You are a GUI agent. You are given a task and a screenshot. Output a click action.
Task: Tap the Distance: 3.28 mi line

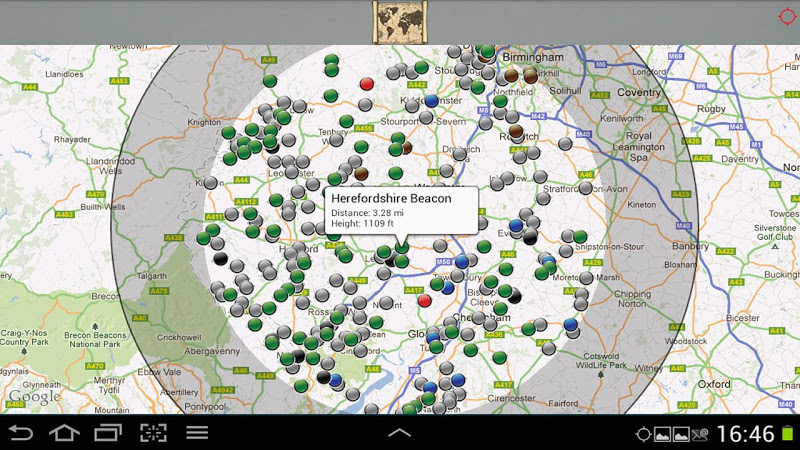367,213
